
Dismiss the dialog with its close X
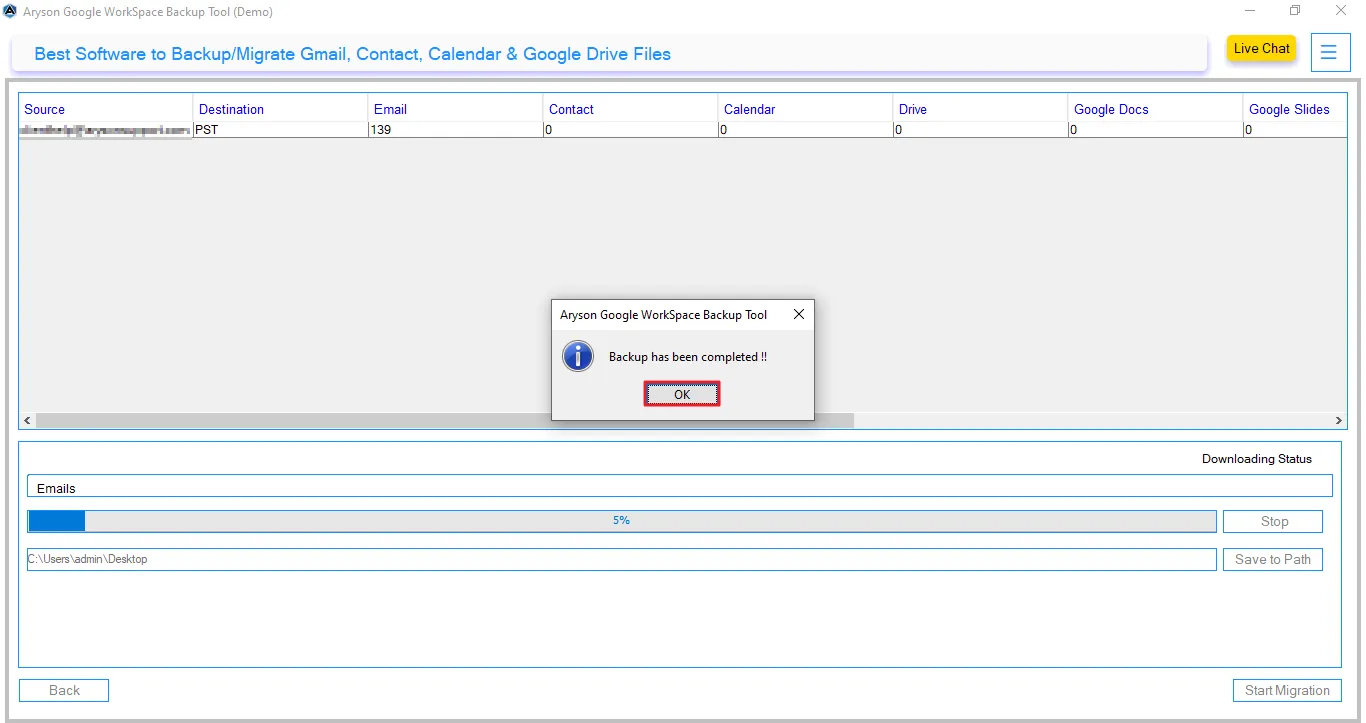click(798, 314)
